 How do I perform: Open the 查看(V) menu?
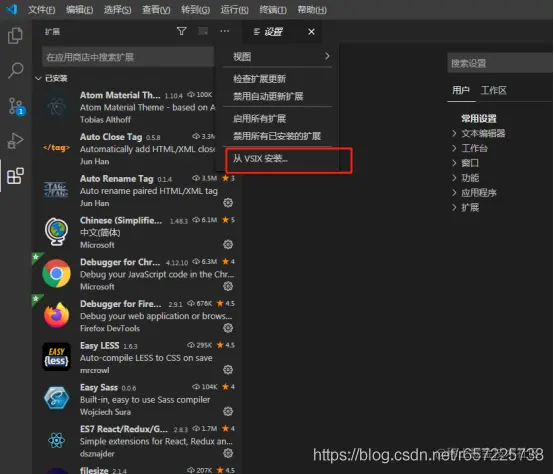pos(156,10)
